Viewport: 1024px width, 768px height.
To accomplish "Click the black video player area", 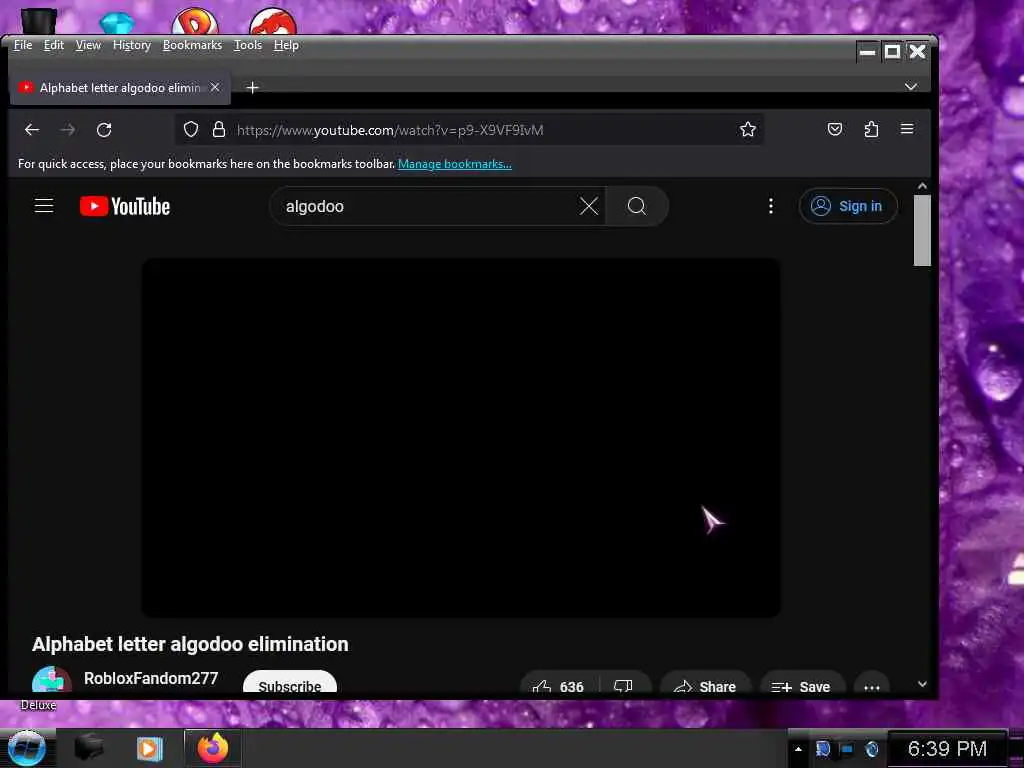I will 460,437.
